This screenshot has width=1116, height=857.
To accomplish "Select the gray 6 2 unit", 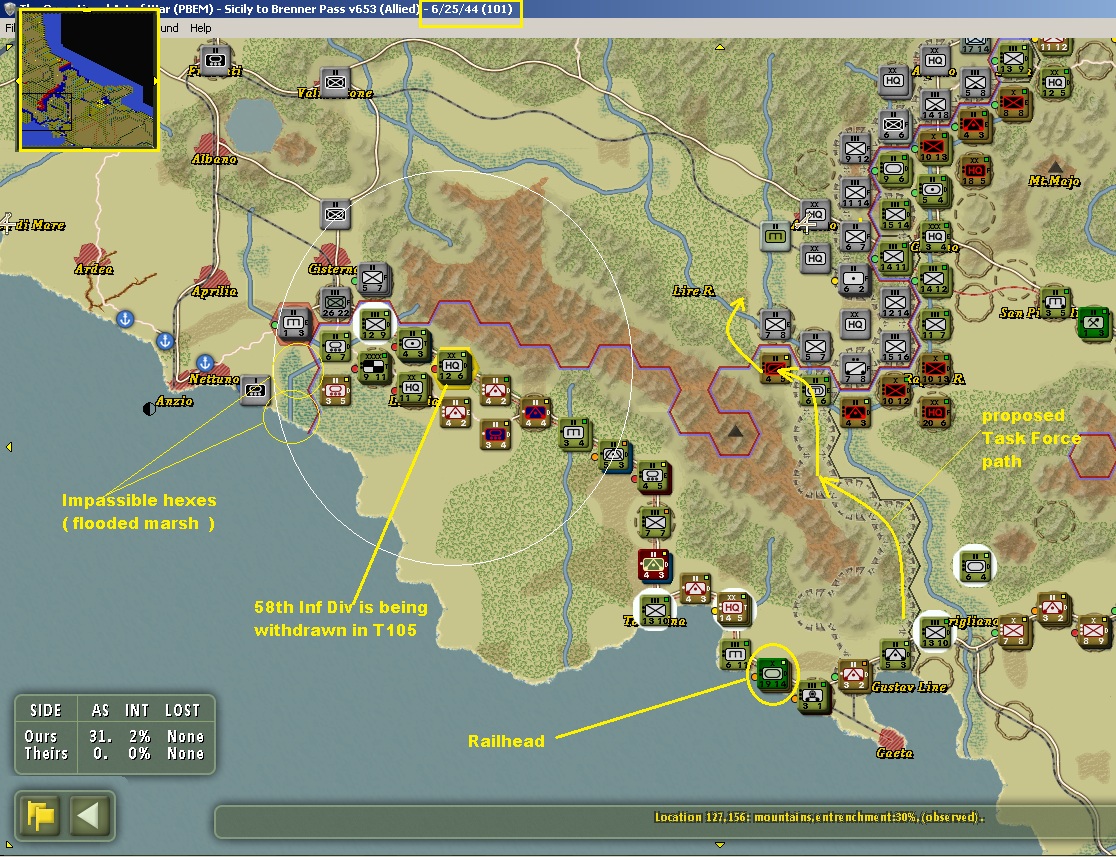I will point(853,280).
